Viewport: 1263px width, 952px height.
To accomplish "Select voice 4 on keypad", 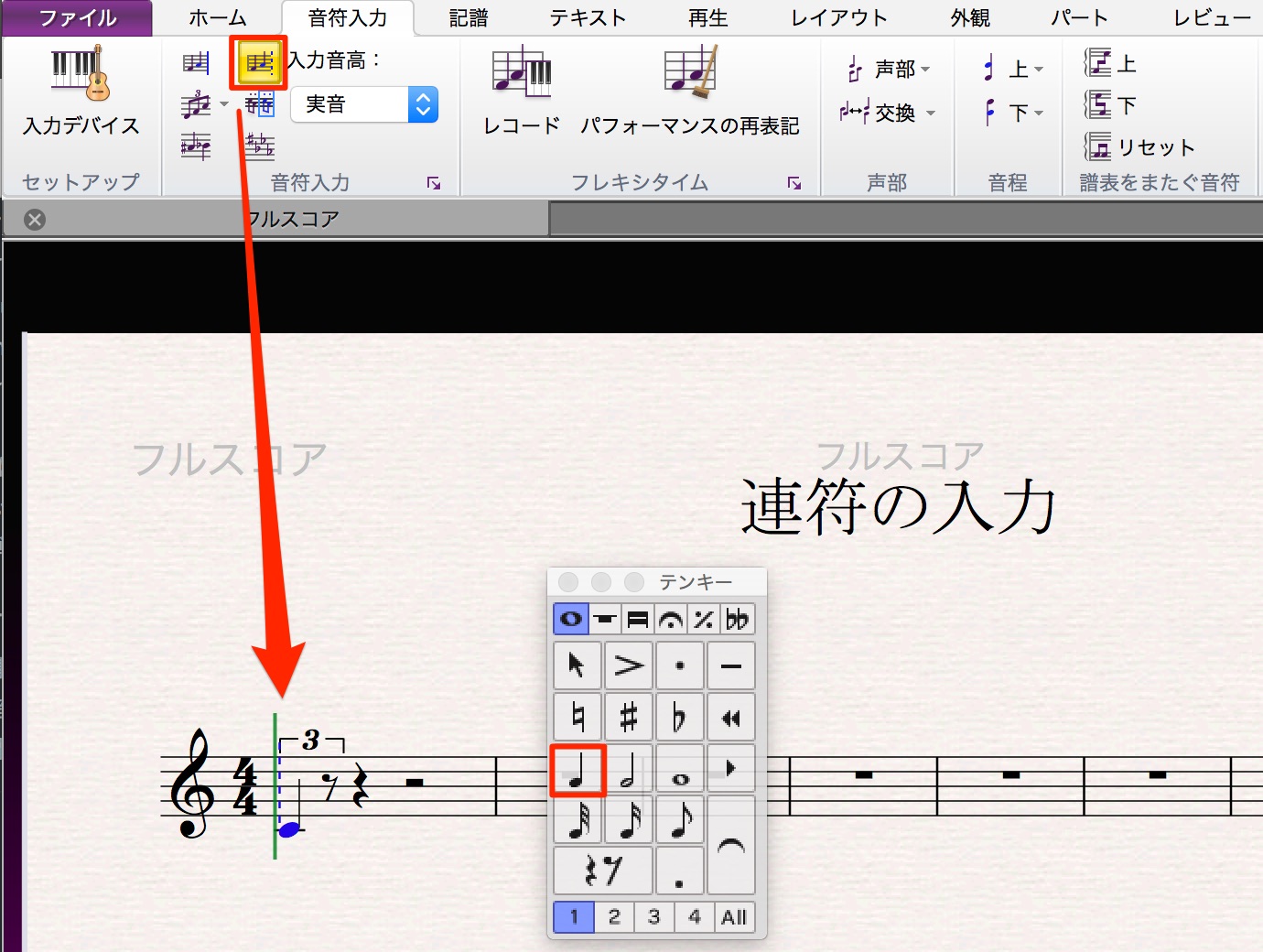I will 695,917.
